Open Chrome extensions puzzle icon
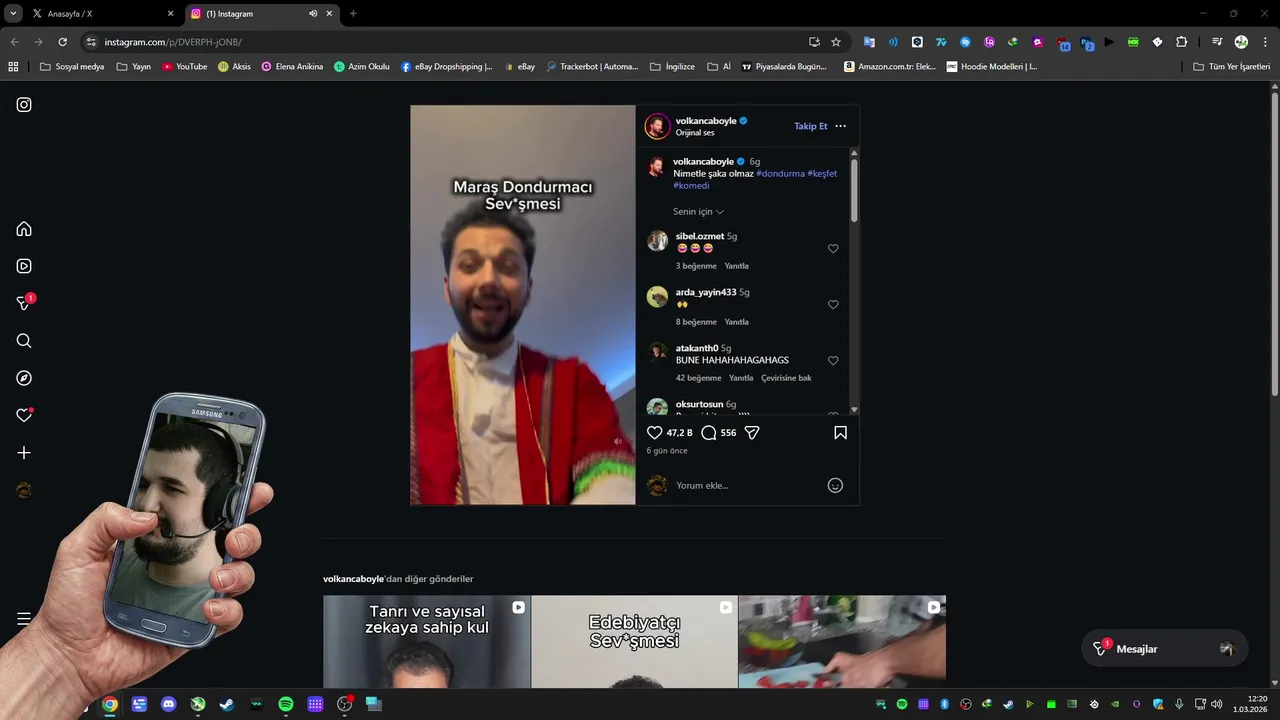This screenshot has height=720, width=1280. [x=1181, y=42]
